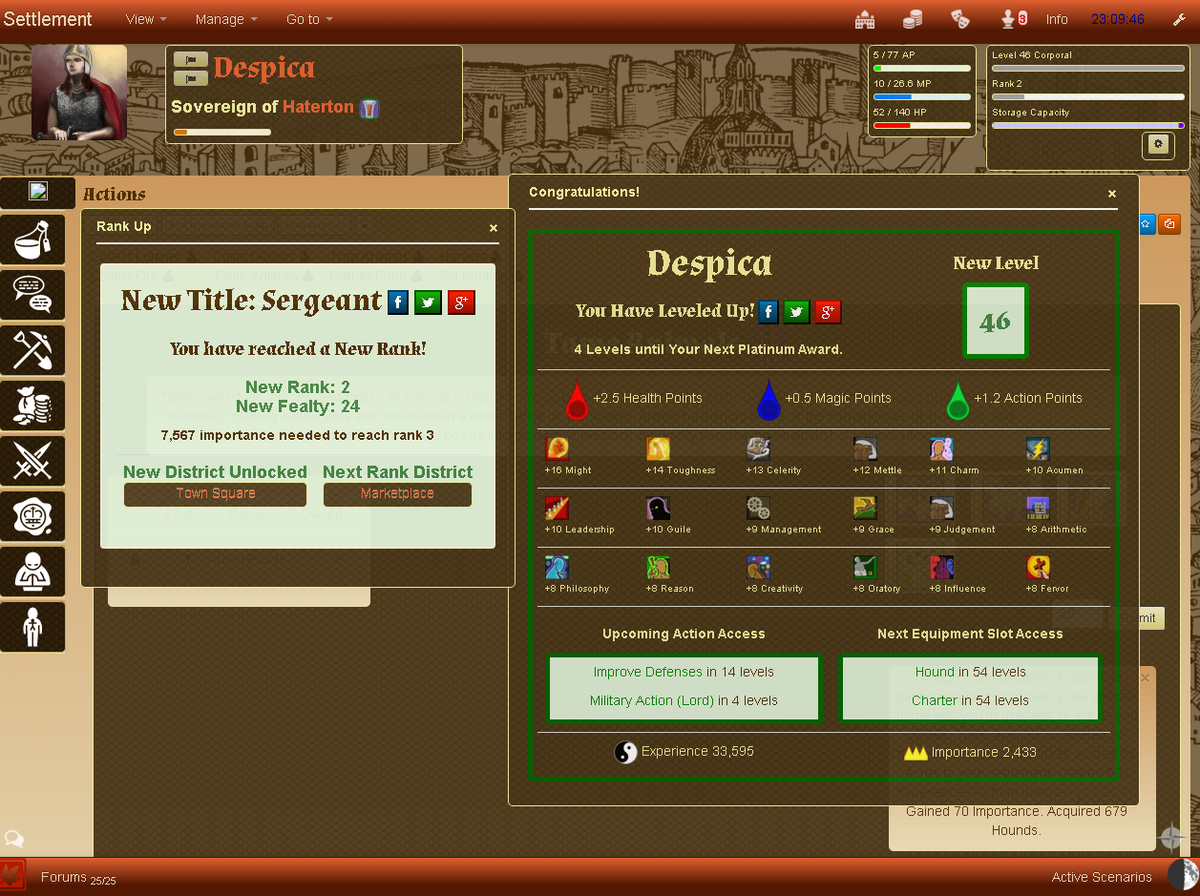This screenshot has width=1200, height=896.
Task: Click the MP magic points progress bar
Action: [x=921, y=97]
